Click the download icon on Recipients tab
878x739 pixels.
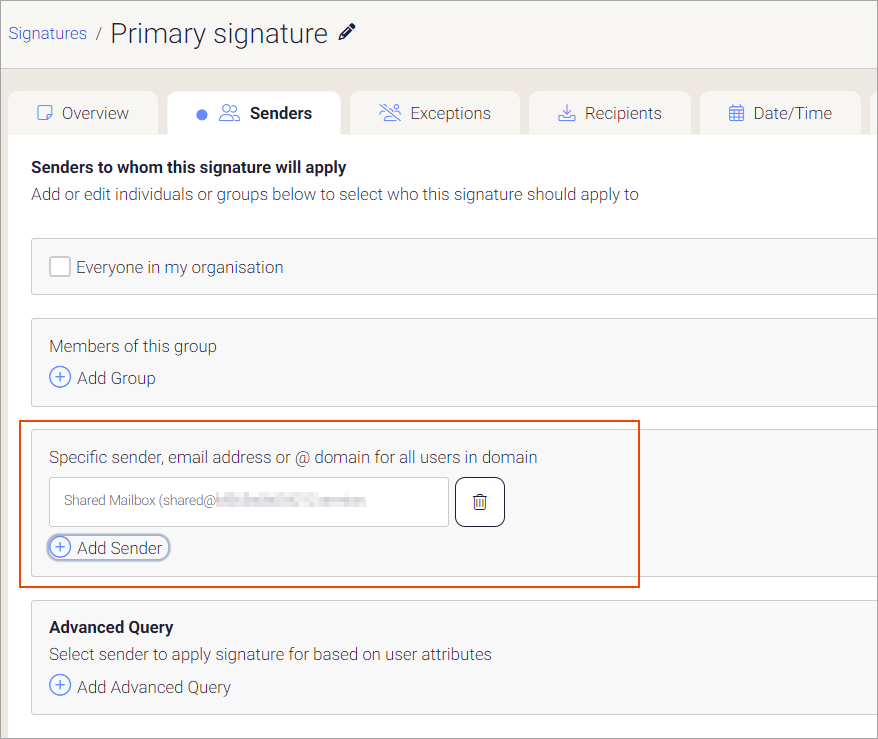566,113
